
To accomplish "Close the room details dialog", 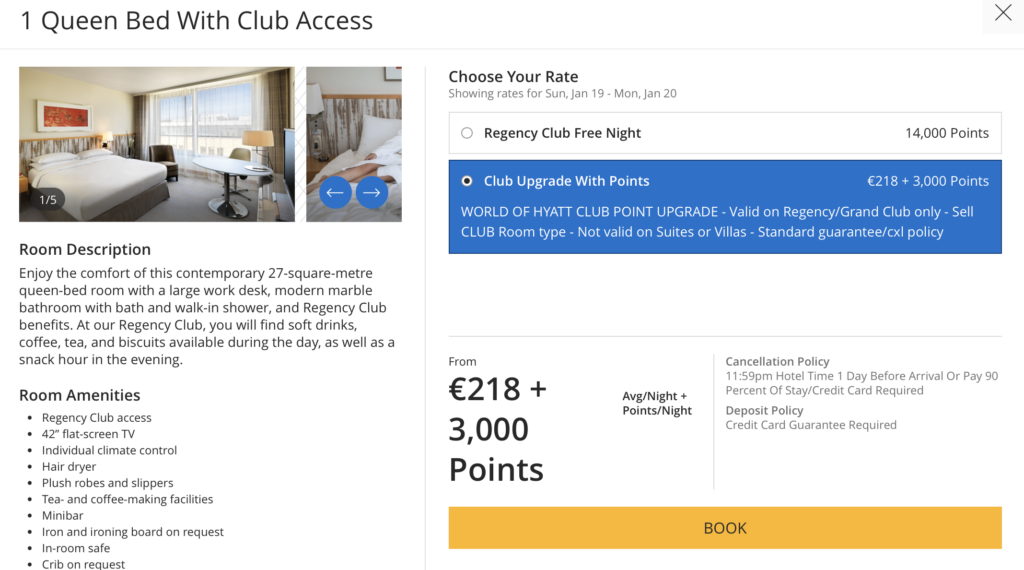I will pyautogui.click(x=1002, y=14).
